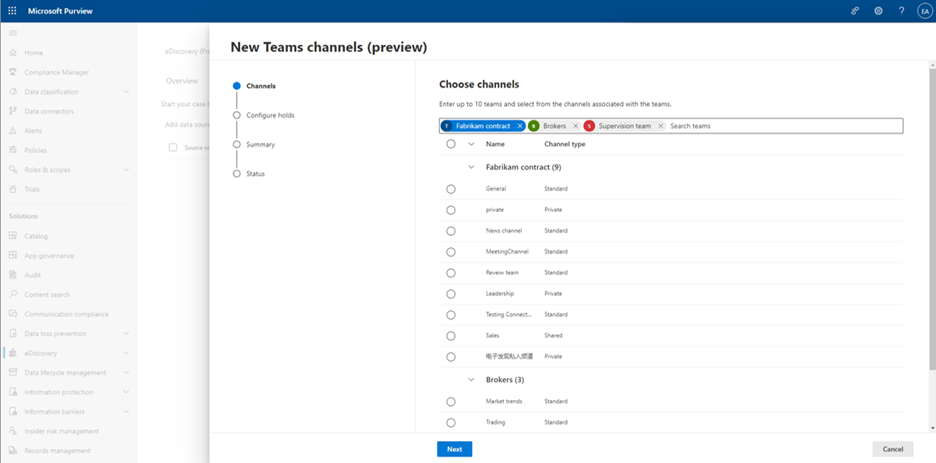Go to the Channels wizard step
936x463 pixels.
[254, 86]
